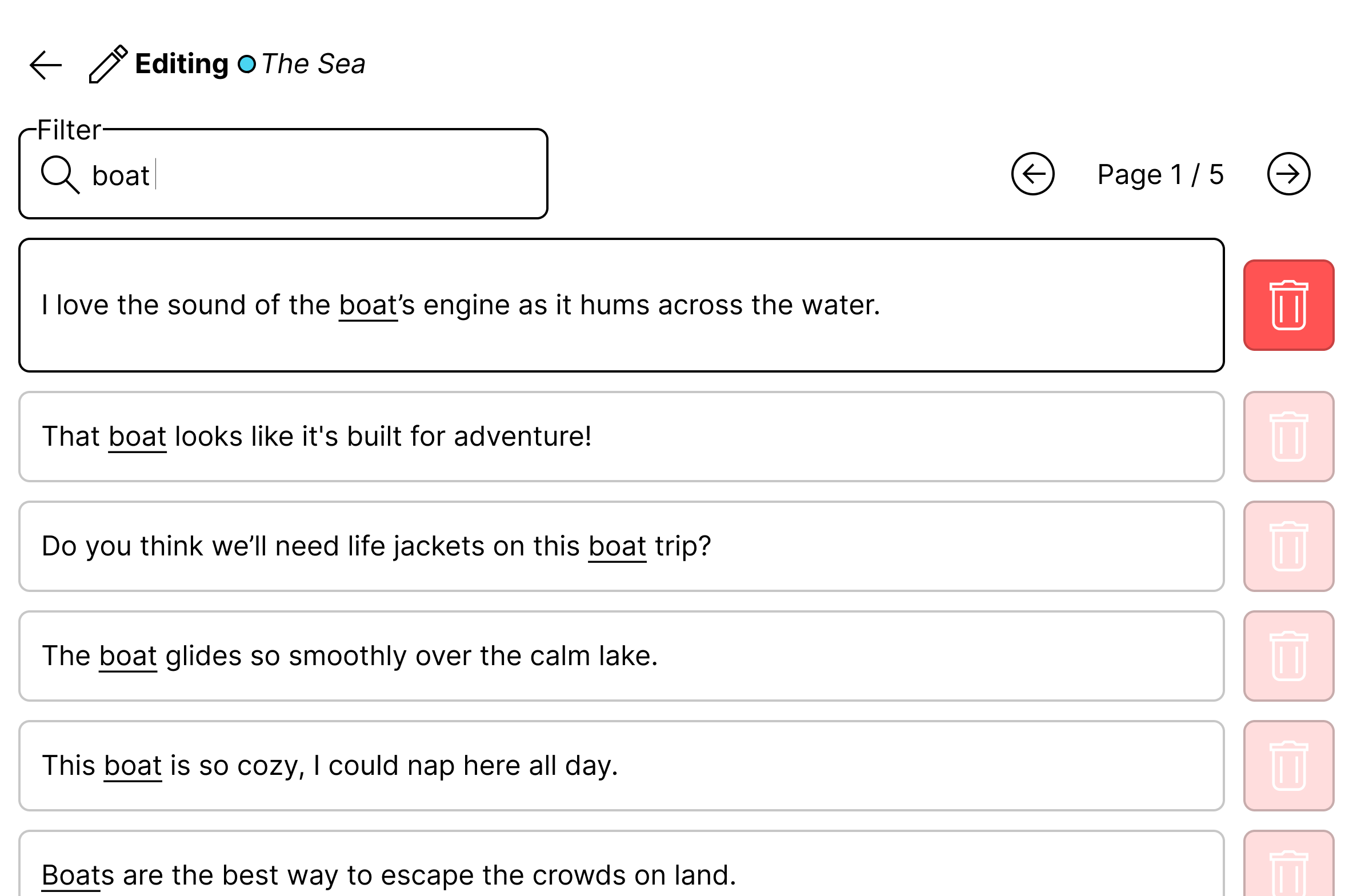1353x896 pixels.
Task: Delete the cozy nap sentence
Action: point(1288,766)
